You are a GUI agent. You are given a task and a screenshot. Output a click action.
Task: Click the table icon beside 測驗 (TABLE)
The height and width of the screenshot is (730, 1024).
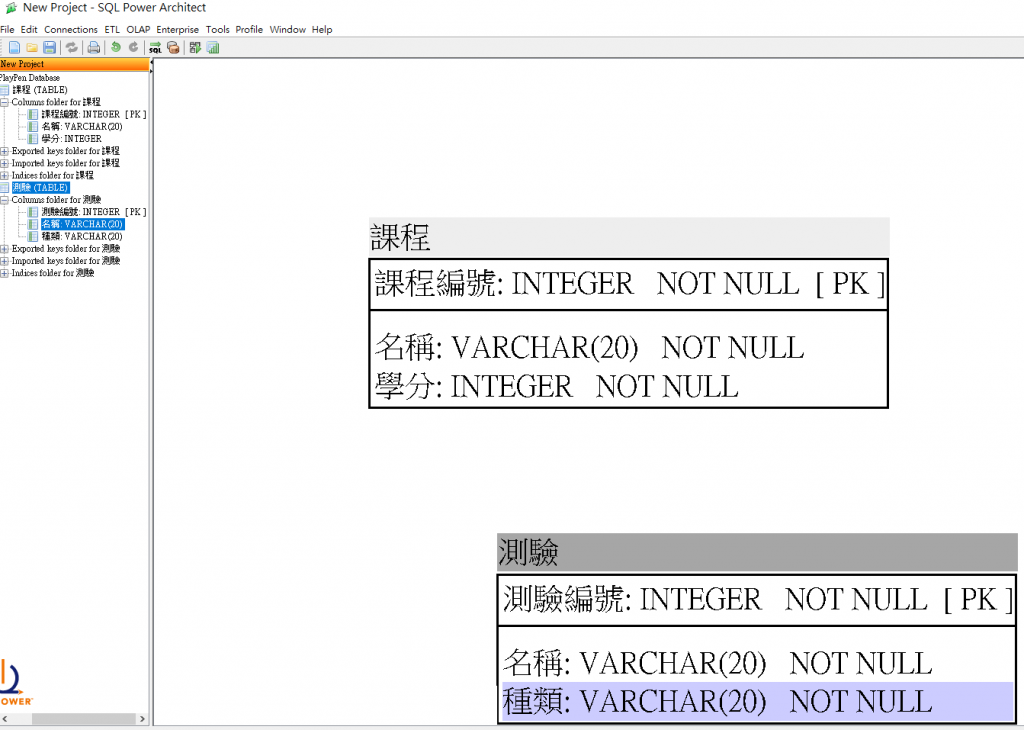click(5, 187)
